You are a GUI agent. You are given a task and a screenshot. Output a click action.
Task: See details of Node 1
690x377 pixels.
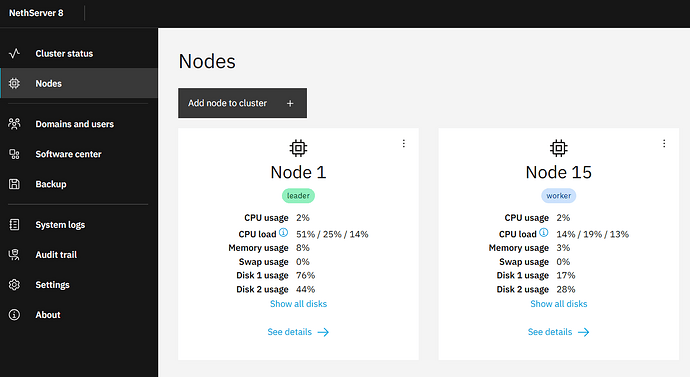(298, 332)
